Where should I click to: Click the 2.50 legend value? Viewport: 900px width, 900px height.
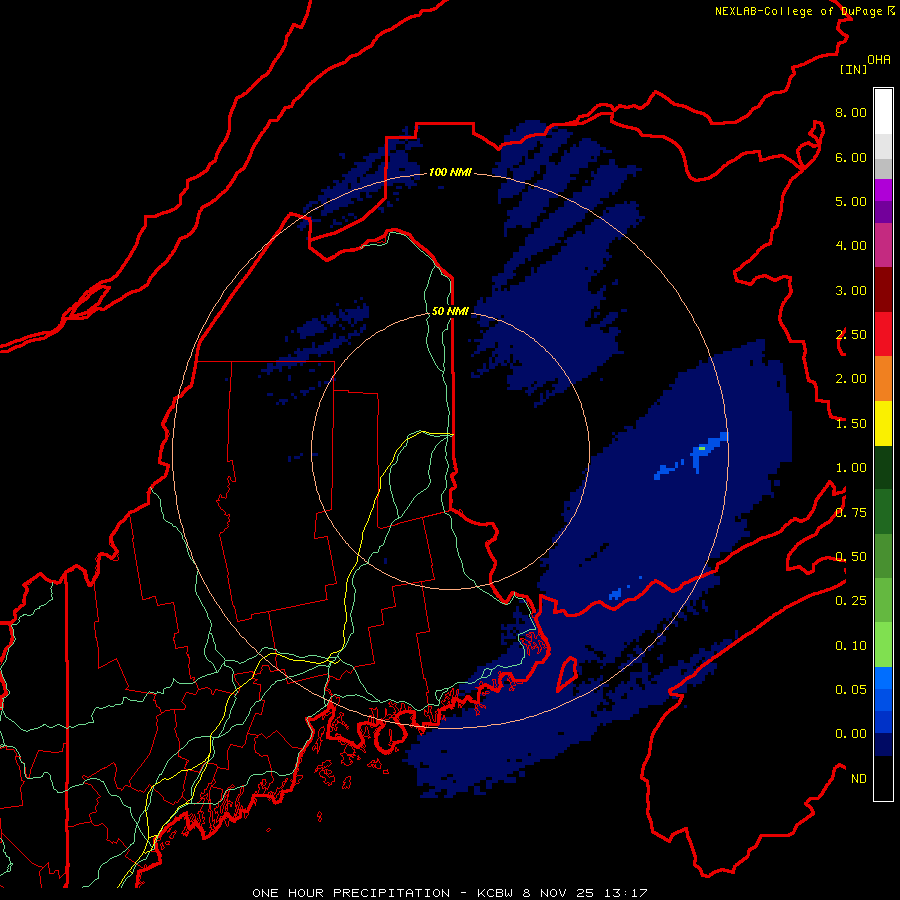tap(851, 335)
